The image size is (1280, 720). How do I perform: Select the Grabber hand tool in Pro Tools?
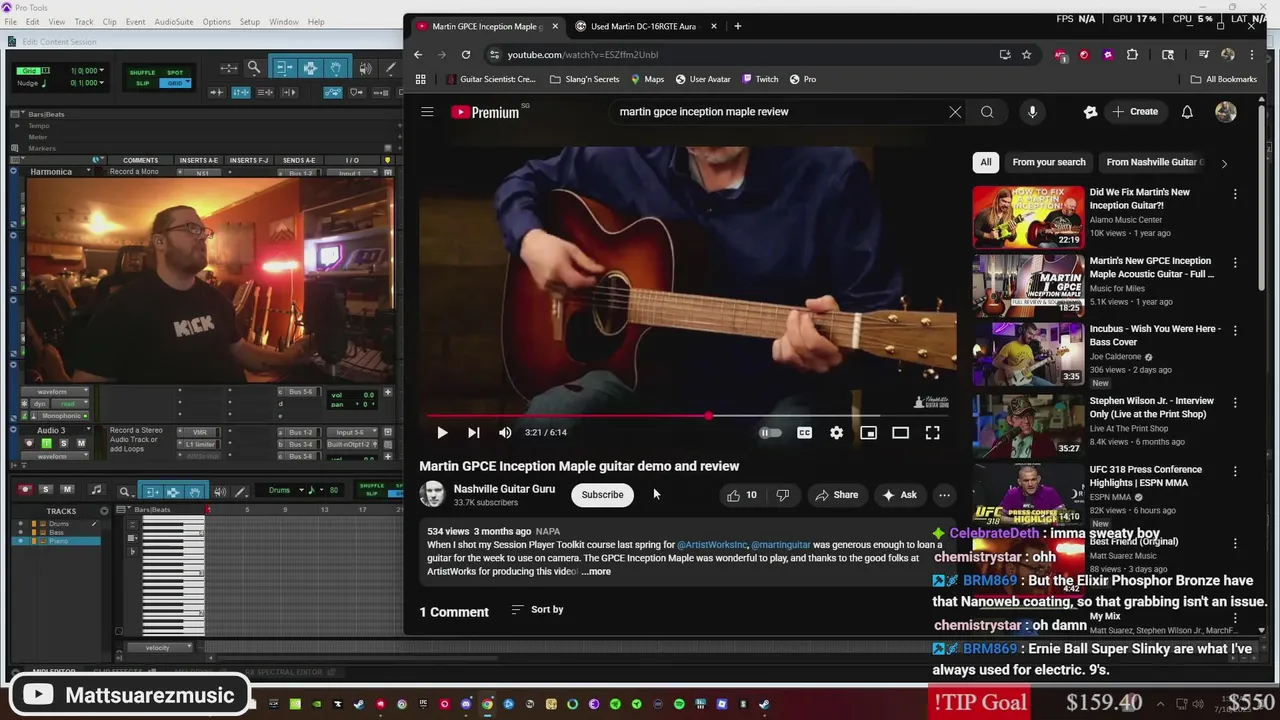pos(335,68)
